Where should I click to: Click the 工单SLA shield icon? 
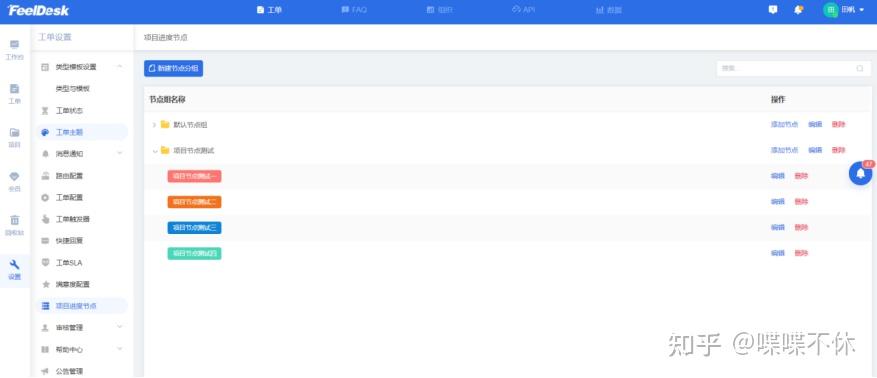click(45, 262)
